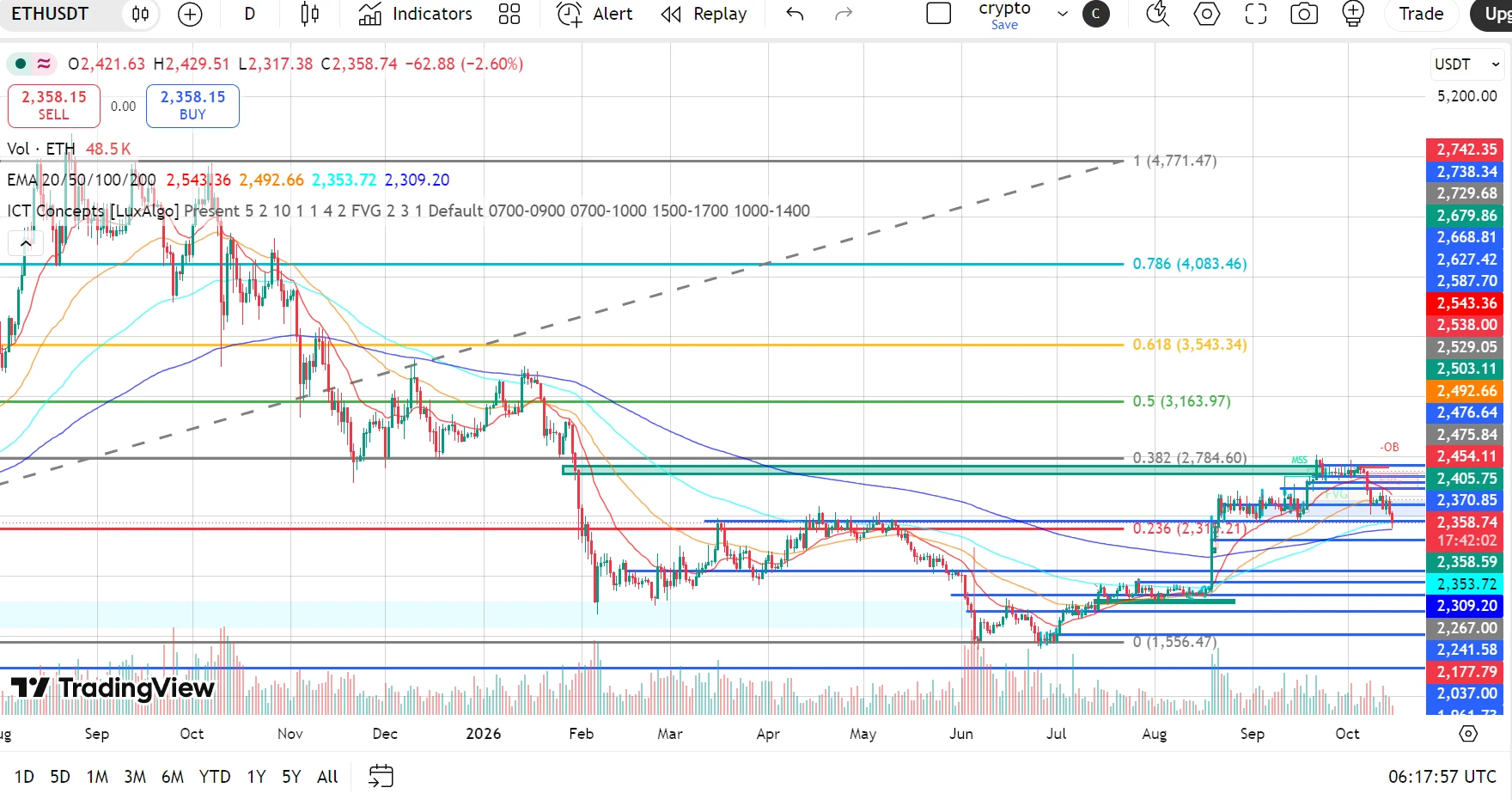
Task: Open the go-to-date calendar icon
Action: [381, 776]
